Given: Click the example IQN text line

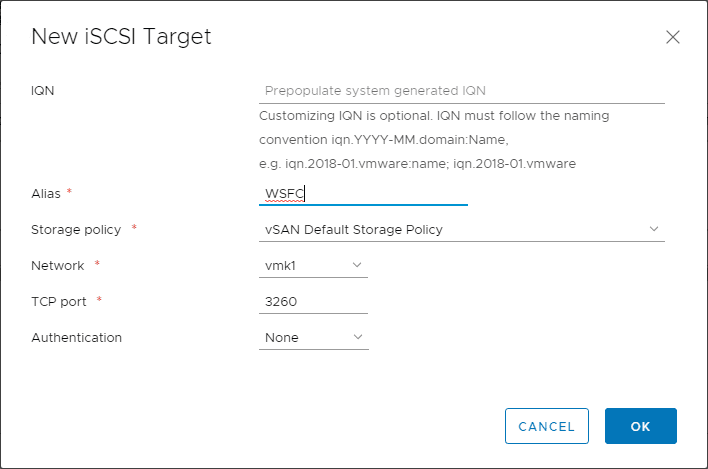Looking at the screenshot, I should coord(416,162).
